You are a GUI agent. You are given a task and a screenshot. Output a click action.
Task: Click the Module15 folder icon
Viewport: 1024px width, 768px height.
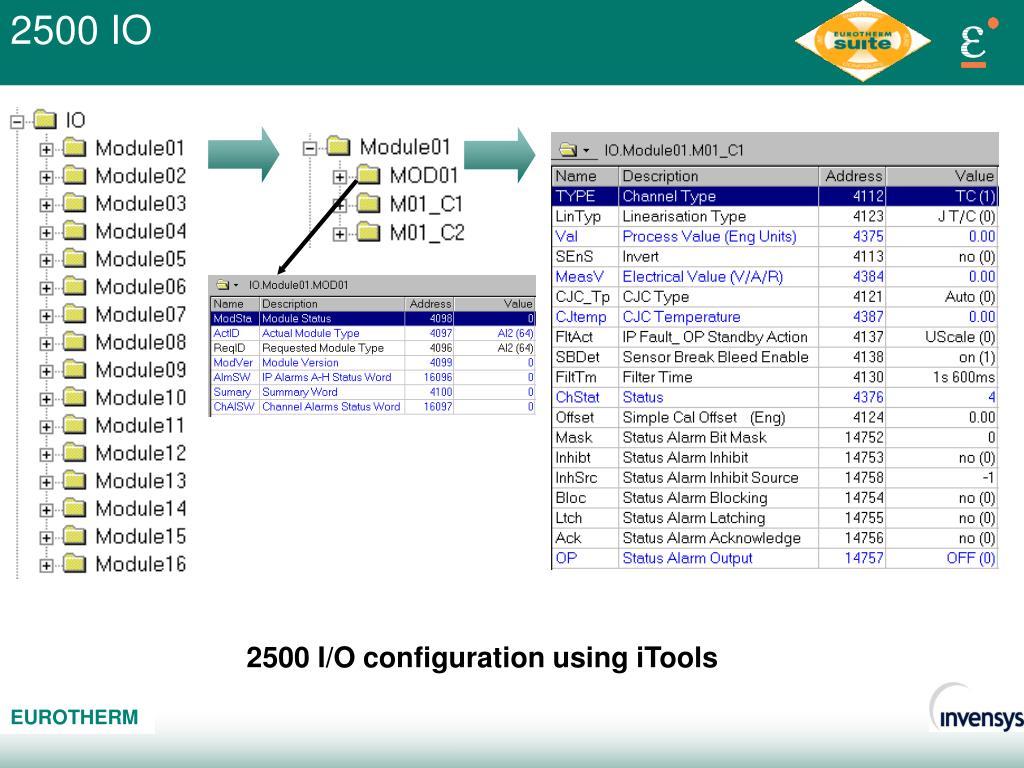[x=74, y=536]
